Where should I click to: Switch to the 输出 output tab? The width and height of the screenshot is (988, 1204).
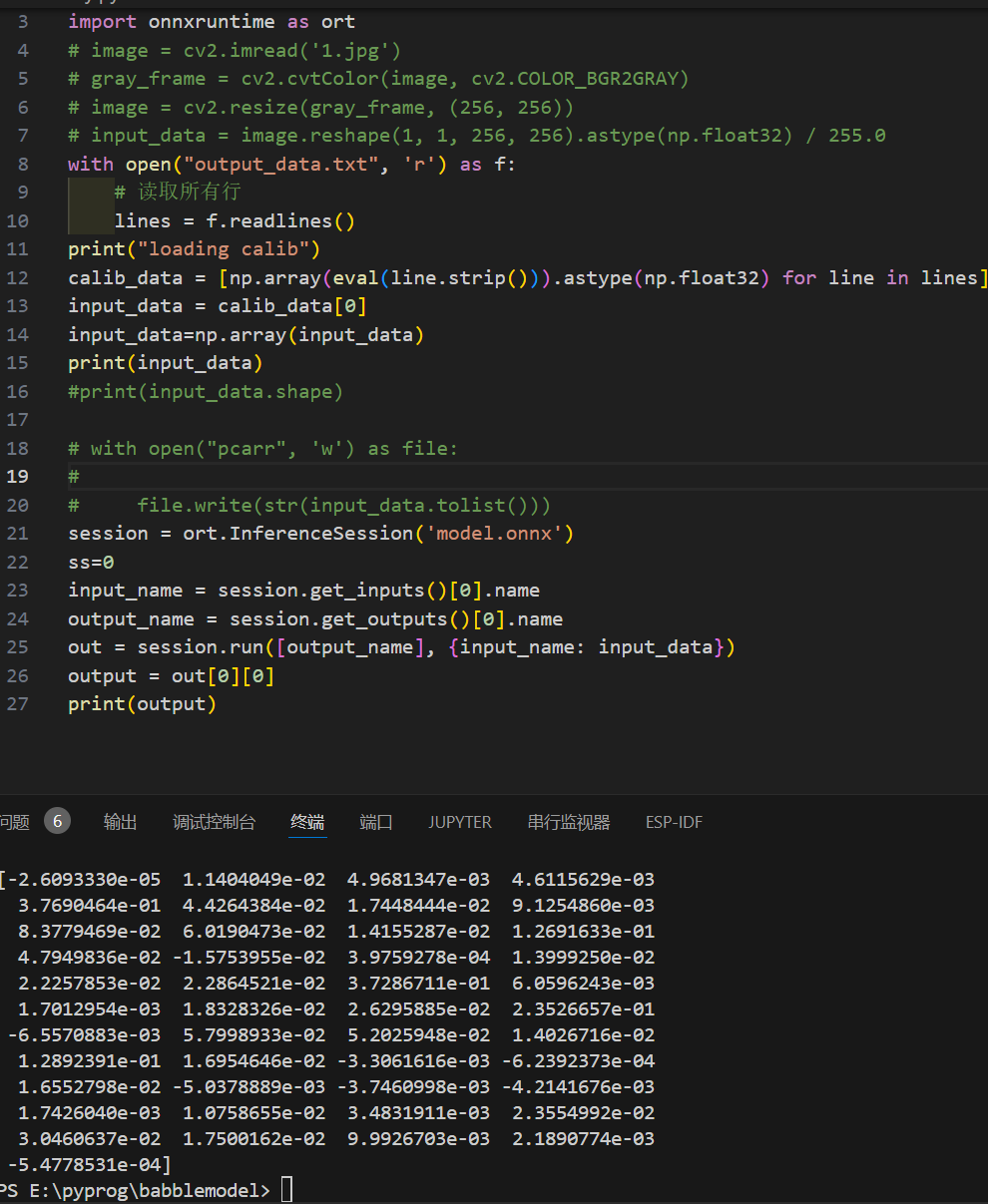[120, 822]
